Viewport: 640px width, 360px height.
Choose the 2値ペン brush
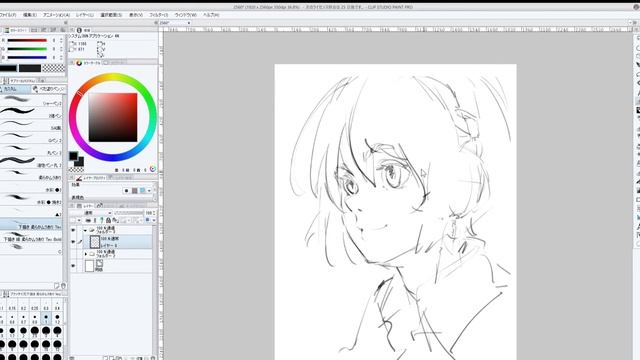point(31,113)
